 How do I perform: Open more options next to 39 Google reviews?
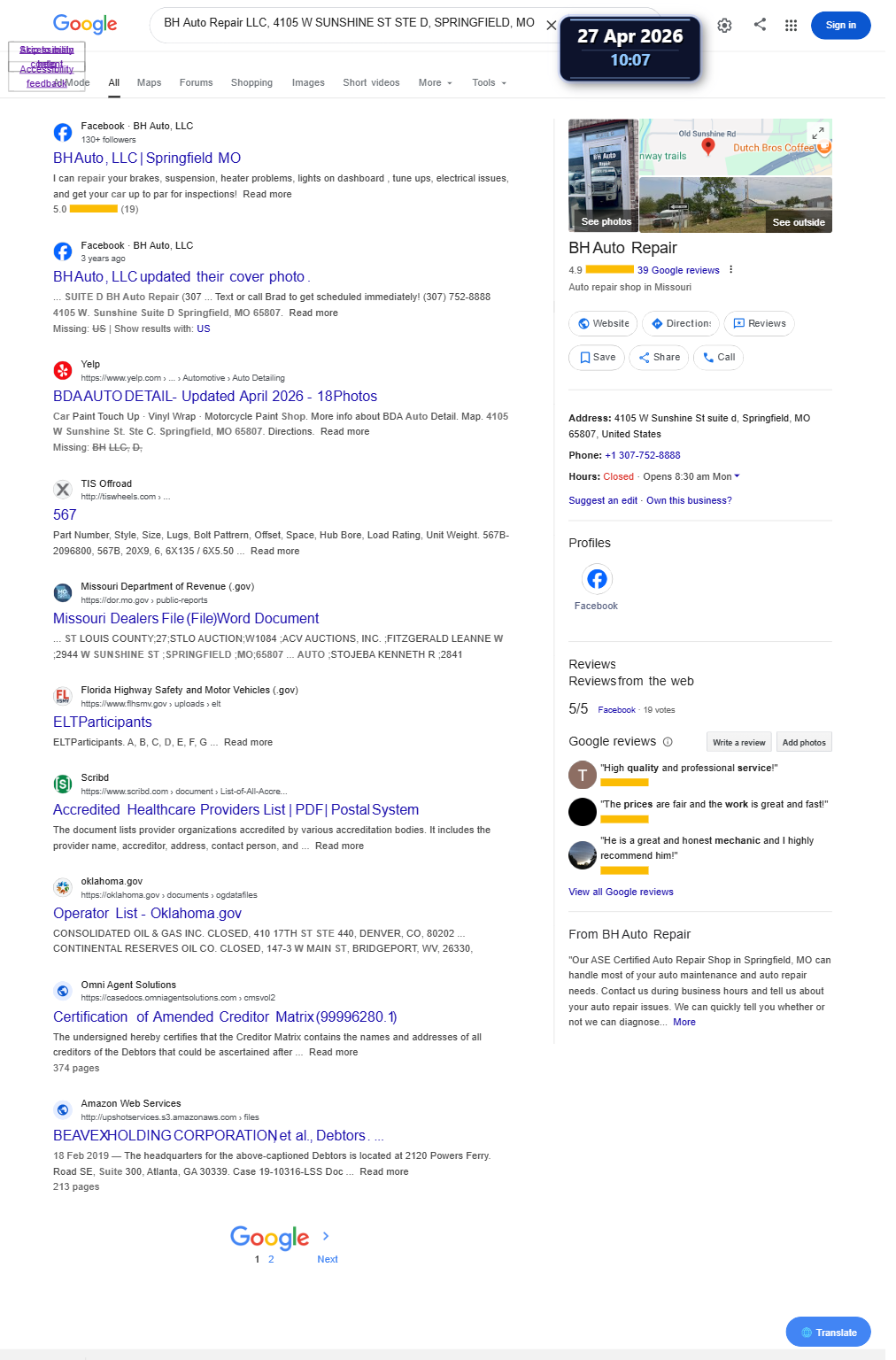click(x=730, y=270)
